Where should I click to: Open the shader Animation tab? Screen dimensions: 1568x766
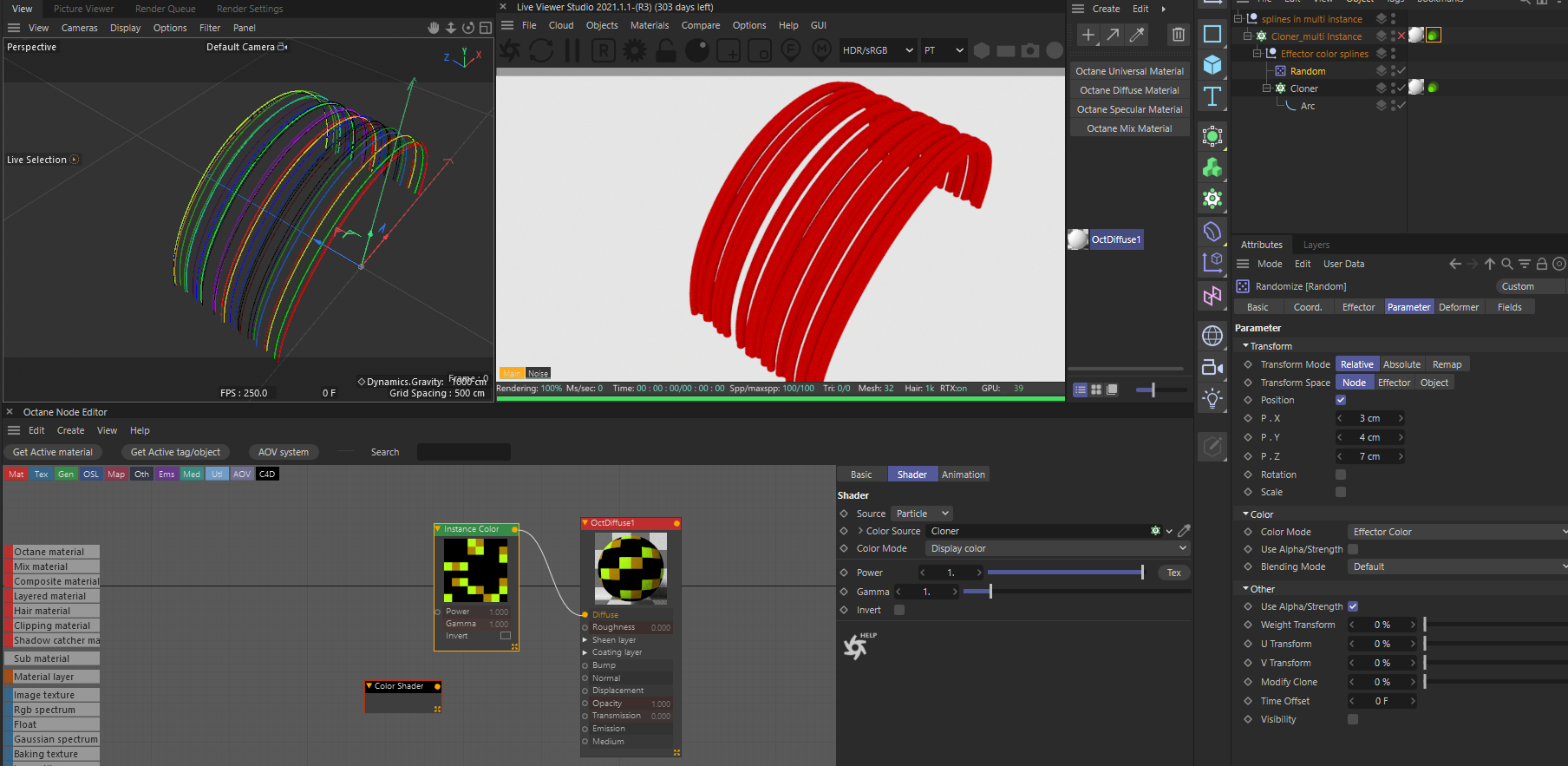coord(964,475)
